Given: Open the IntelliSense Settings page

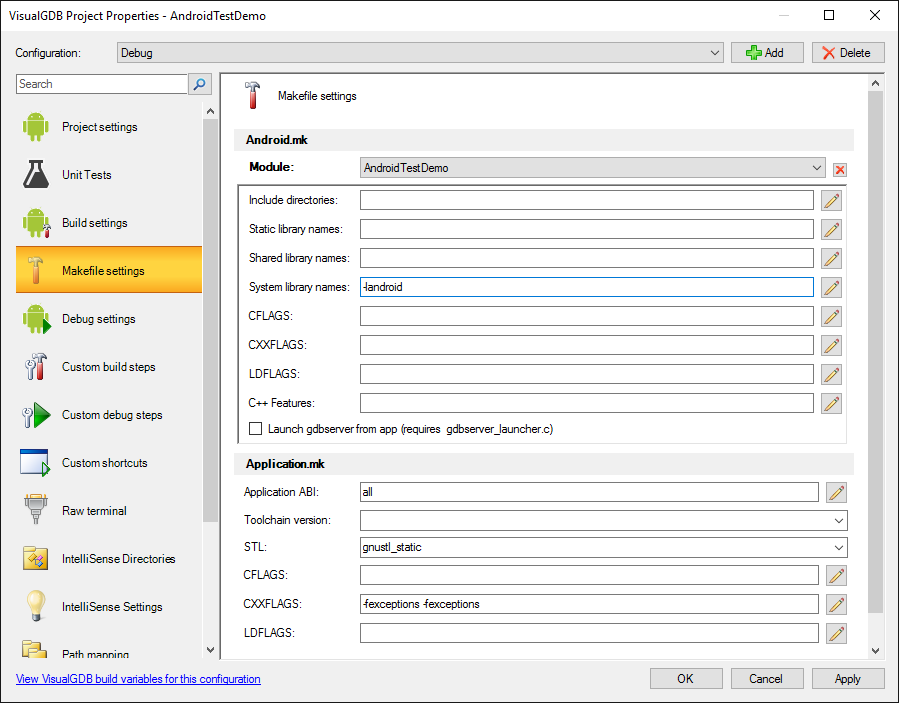Looking at the screenshot, I should pyautogui.click(x=109, y=606).
